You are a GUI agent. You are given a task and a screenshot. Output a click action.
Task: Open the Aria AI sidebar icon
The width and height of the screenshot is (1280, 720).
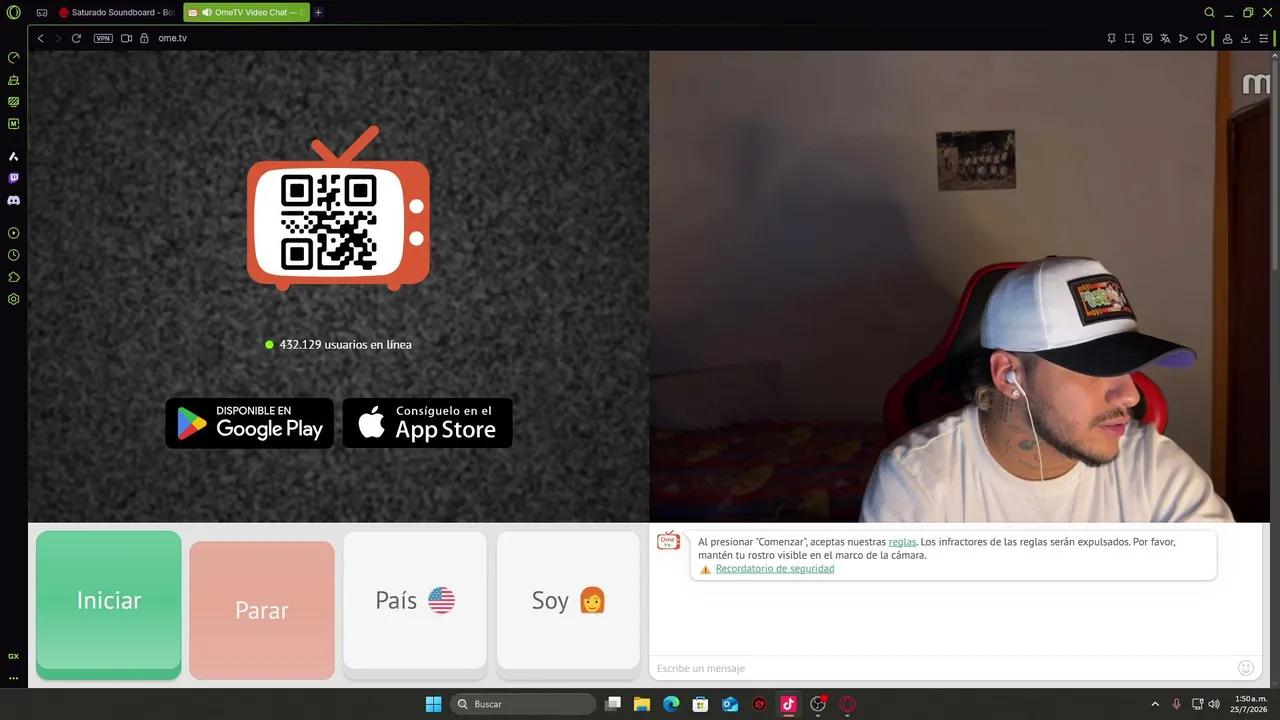(14, 157)
